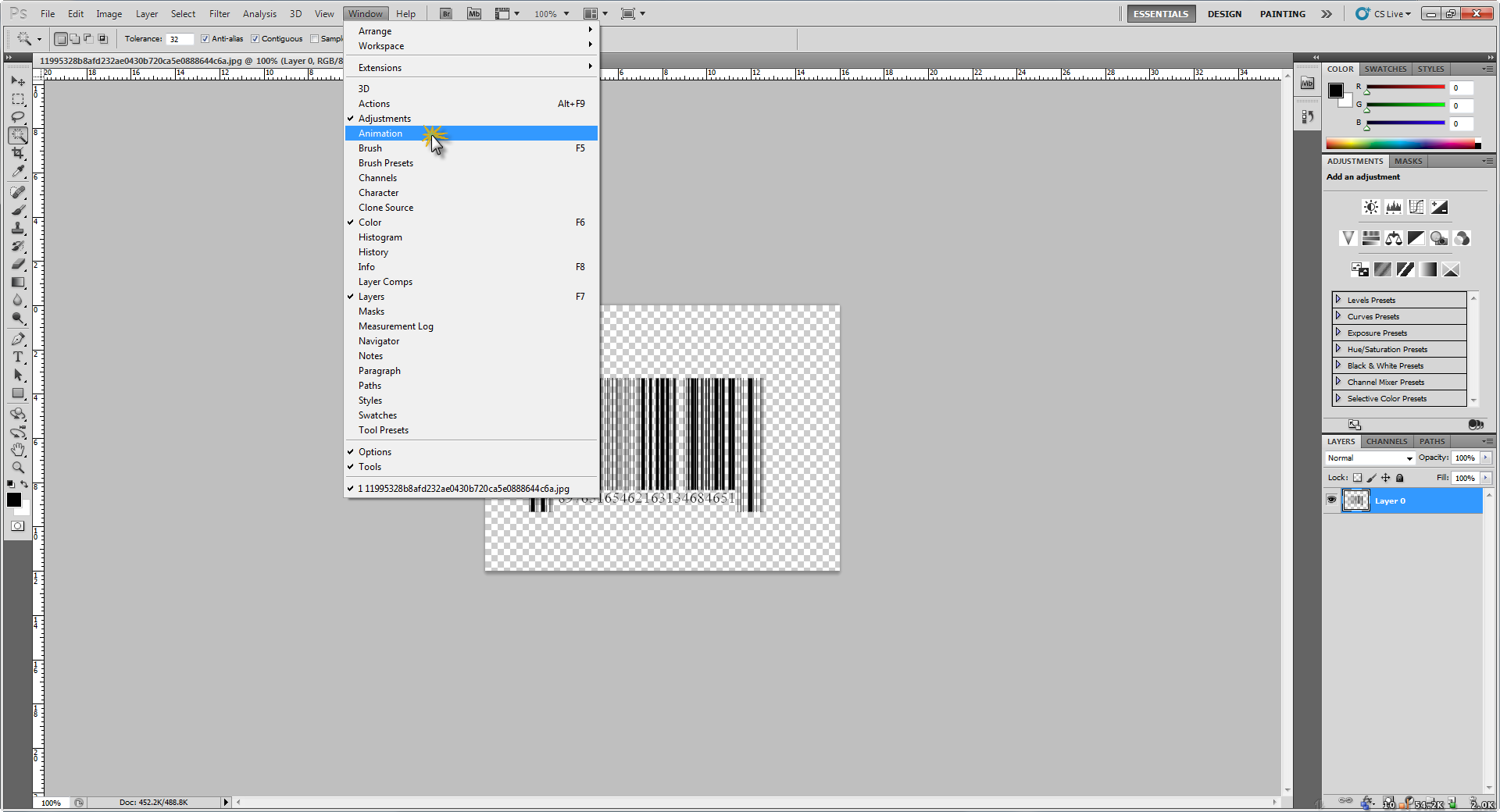Add an Invert adjustment
Viewport: 1500px width, 812px height.
1360,269
